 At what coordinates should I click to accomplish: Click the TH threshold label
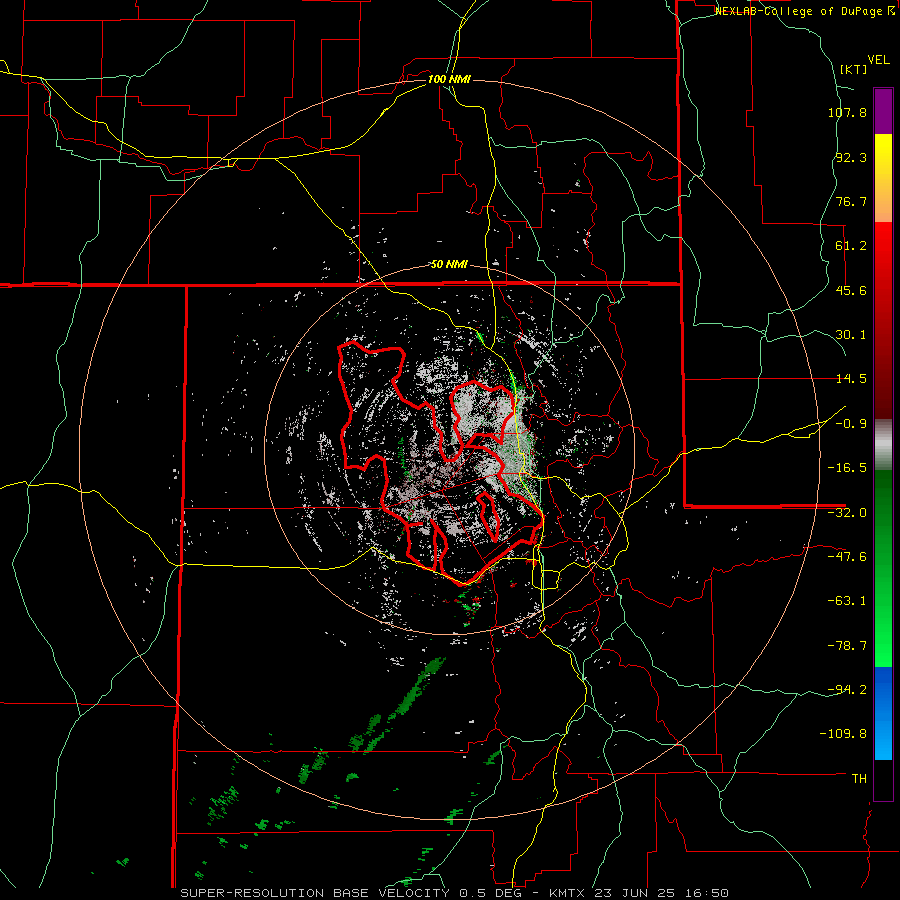[859, 779]
